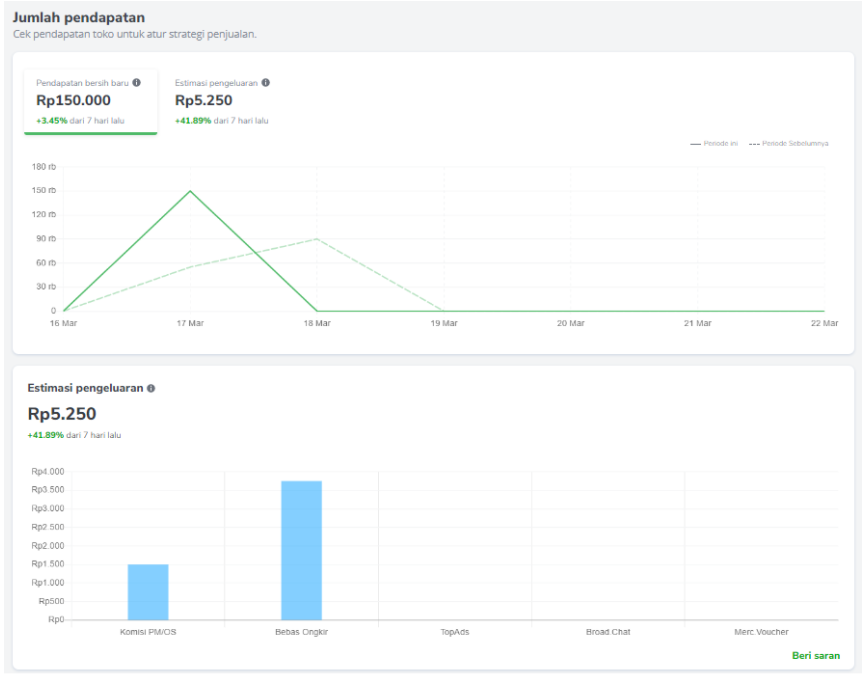Select the Komisi PM/OS category label

148,632
